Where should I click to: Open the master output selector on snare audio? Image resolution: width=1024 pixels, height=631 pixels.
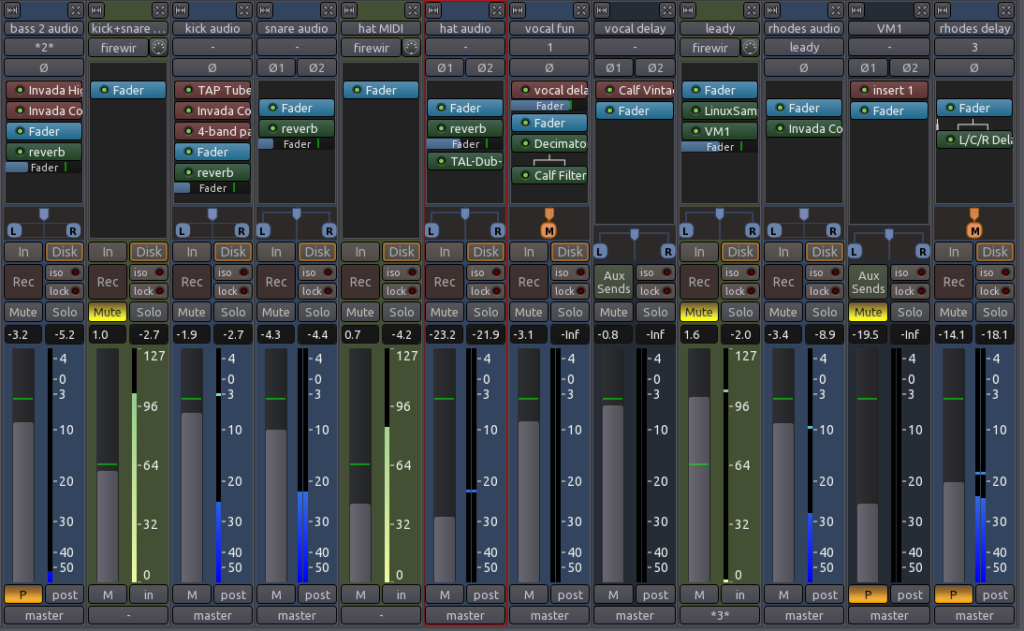click(x=296, y=615)
